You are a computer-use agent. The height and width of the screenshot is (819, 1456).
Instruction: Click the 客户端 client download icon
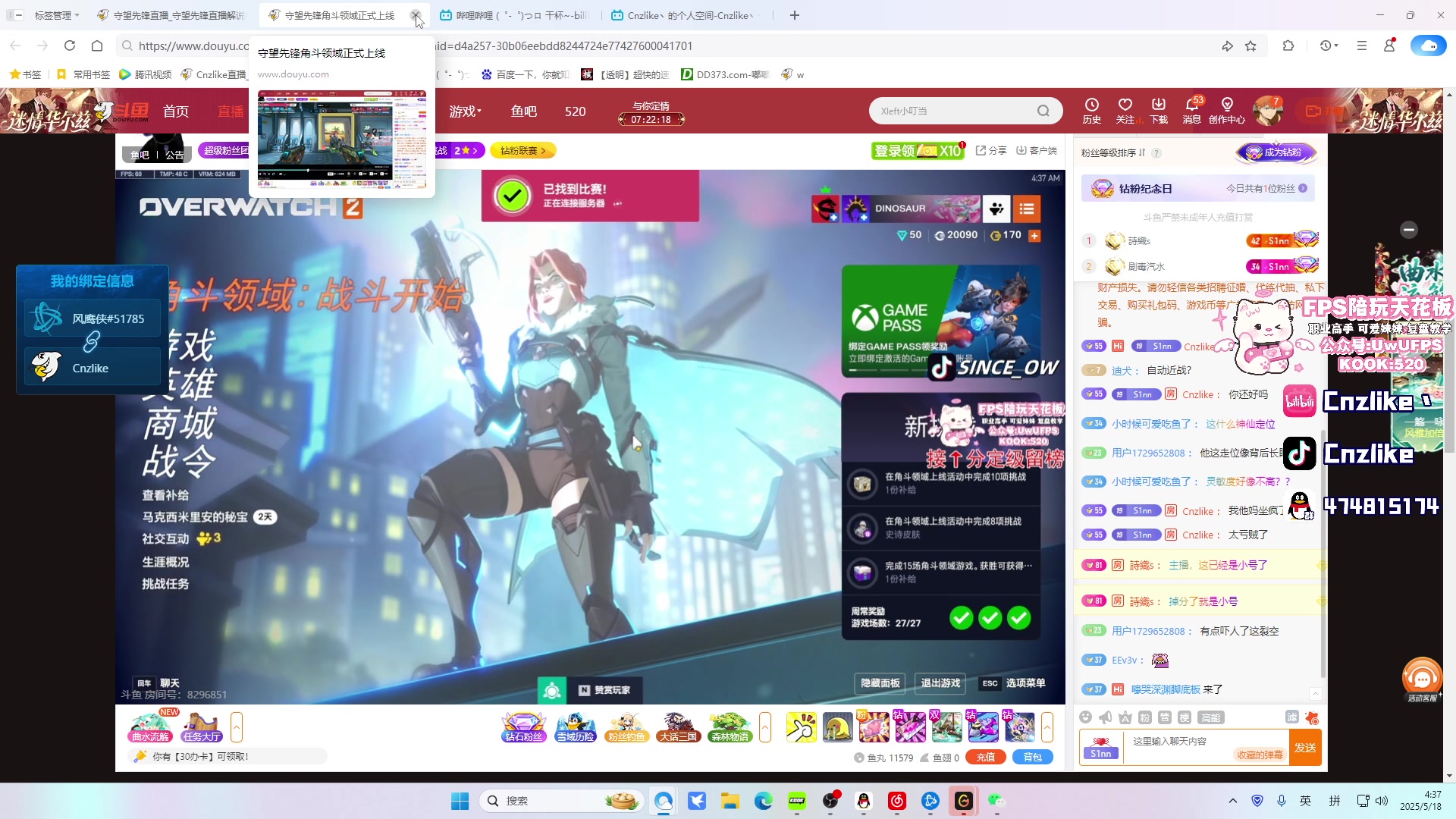coord(1037,151)
